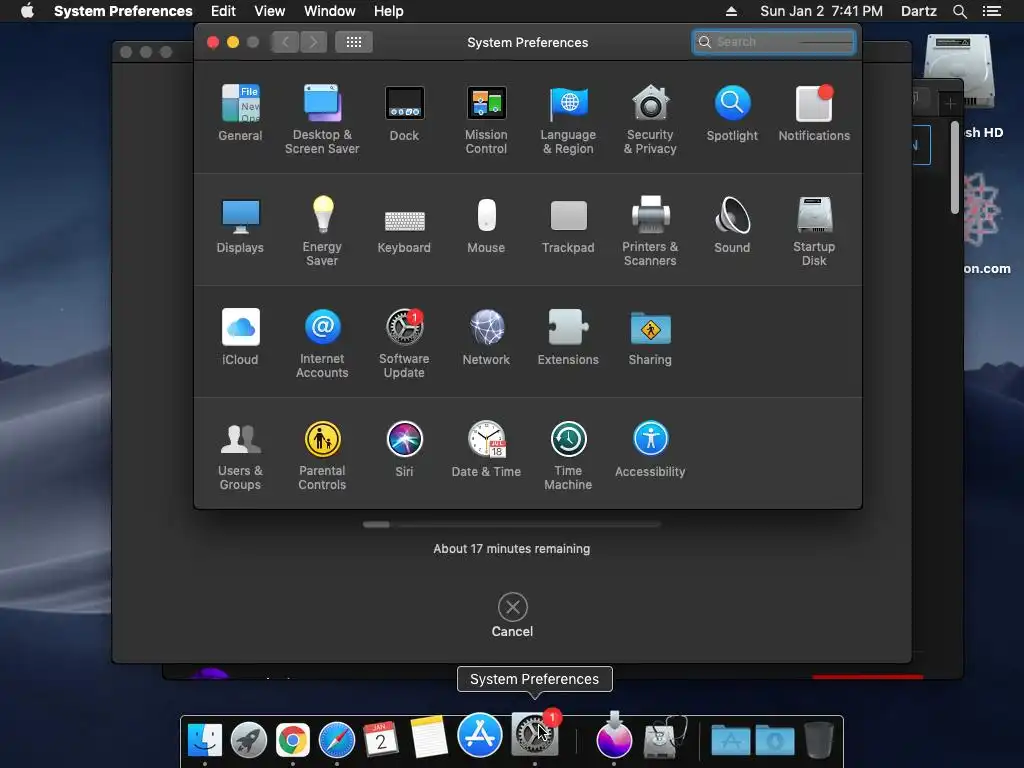Open the Applications folder in the Dock
Viewport: 1024px width, 768px height.
(731, 741)
